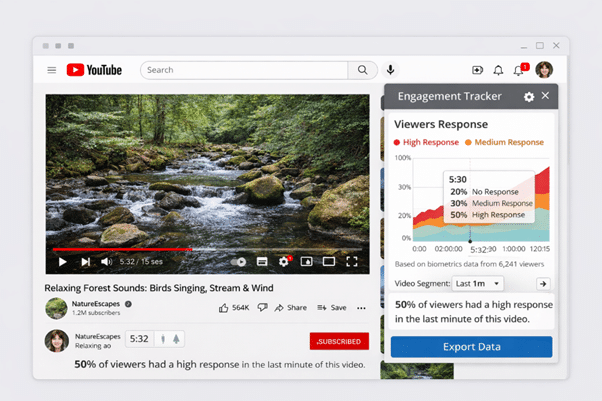Image resolution: width=602 pixels, height=401 pixels.
Task: Open the three-dot more actions menu
Action: pos(362,308)
